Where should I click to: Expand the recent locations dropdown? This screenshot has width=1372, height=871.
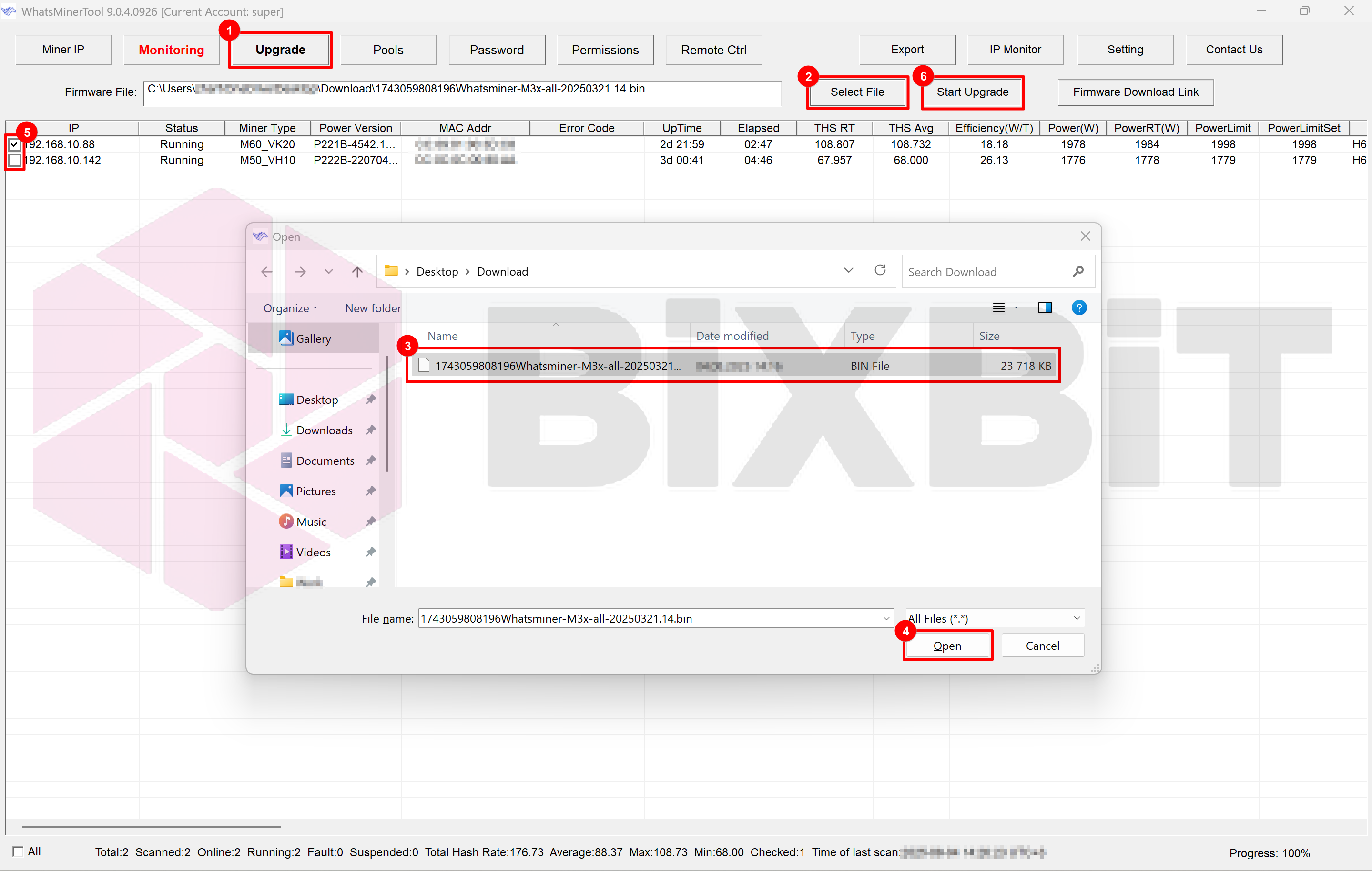coord(329,272)
